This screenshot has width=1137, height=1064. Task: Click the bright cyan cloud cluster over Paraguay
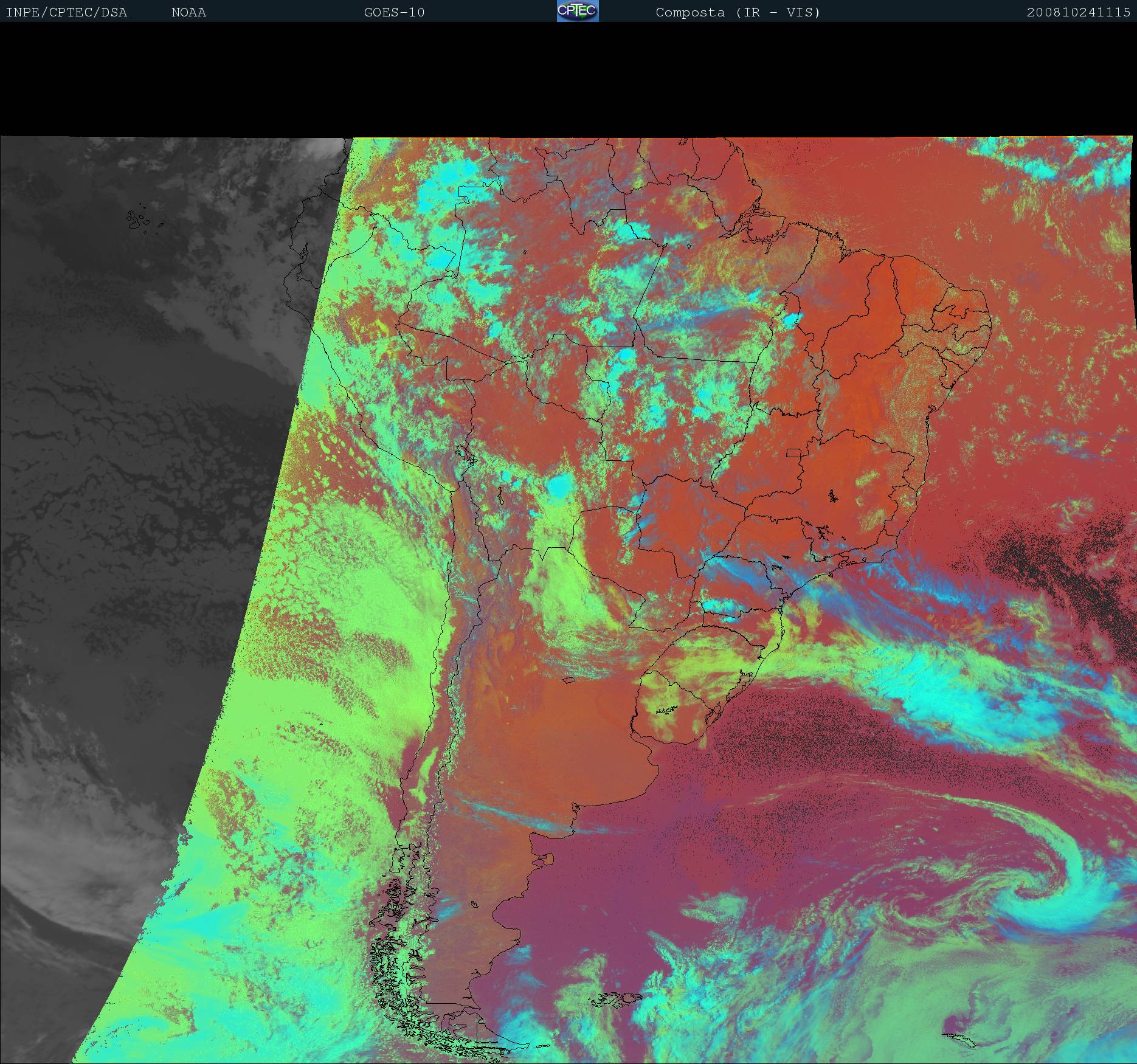tap(558, 486)
